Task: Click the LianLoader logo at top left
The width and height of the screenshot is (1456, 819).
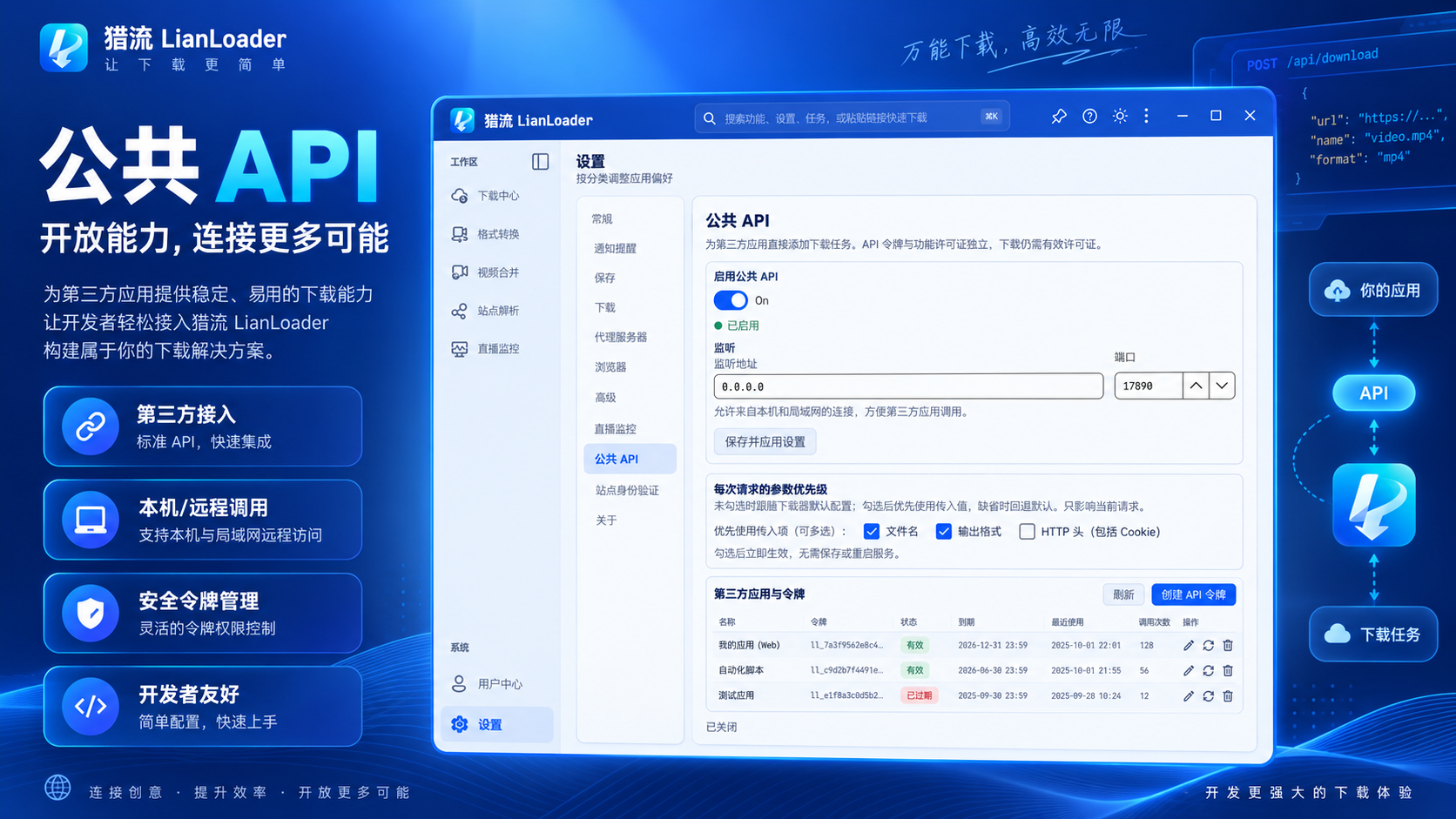Action: [x=64, y=47]
